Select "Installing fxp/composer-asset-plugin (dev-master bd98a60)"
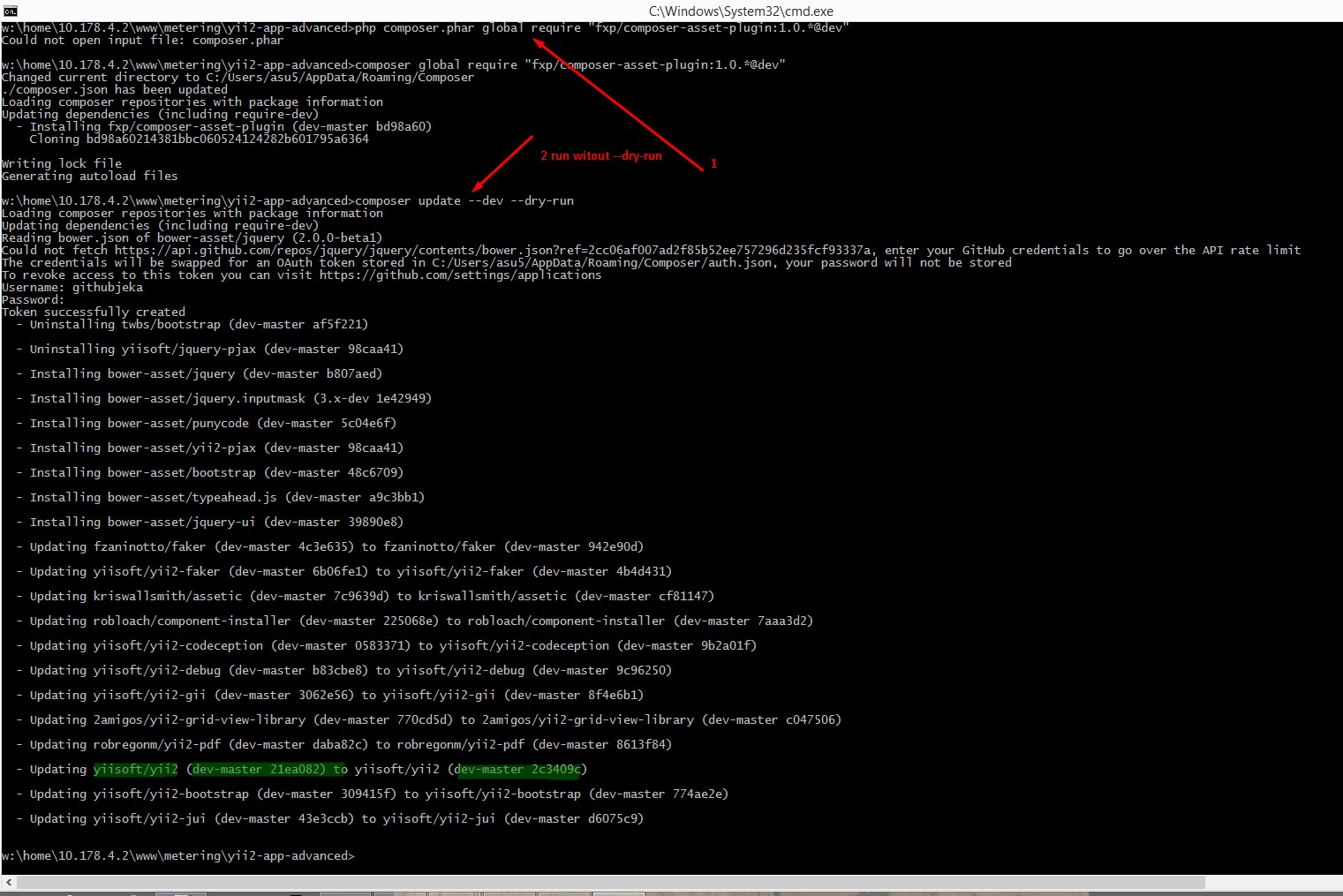Viewport: 1343px width, 896px height. (231, 126)
